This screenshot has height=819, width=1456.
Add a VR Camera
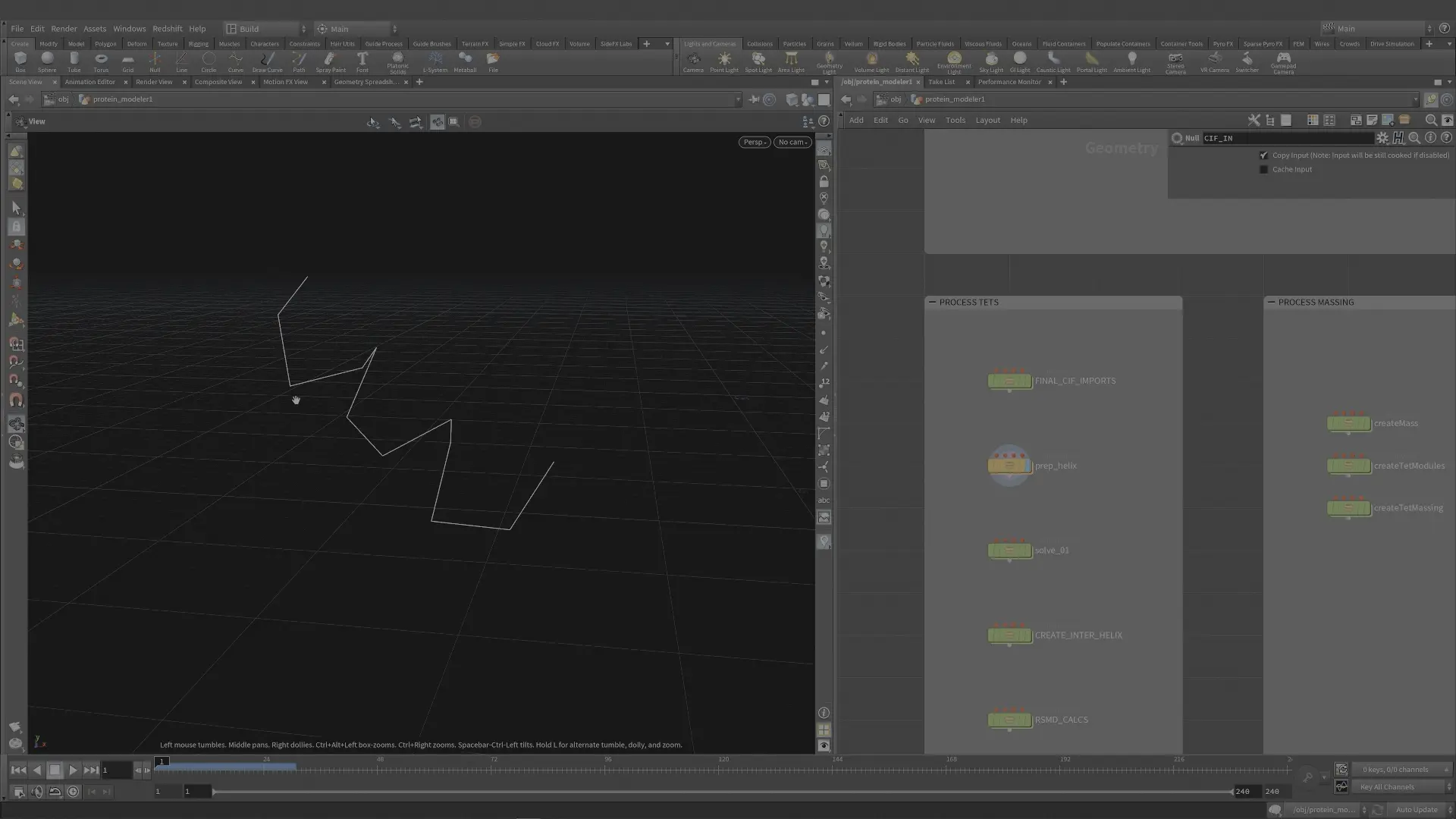(1214, 62)
